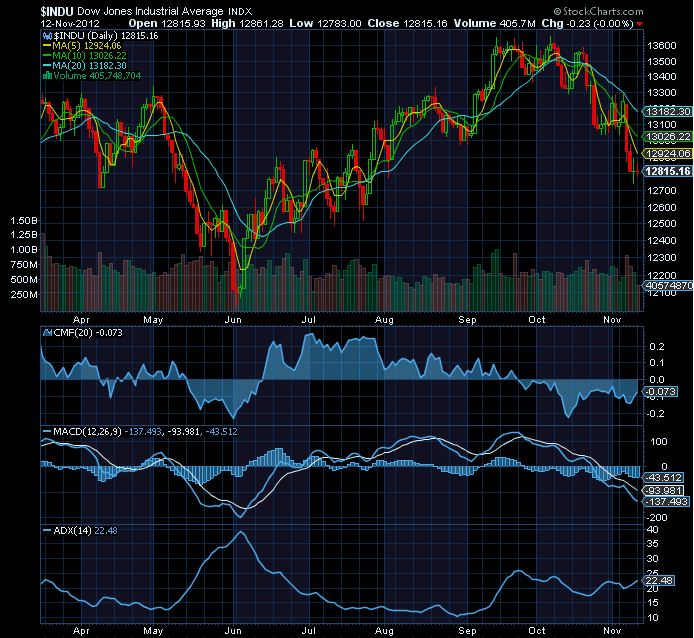The width and height of the screenshot is (694, 638).
Task: Click the '10' ADX axis label
Action: click(x=652, y=618)
